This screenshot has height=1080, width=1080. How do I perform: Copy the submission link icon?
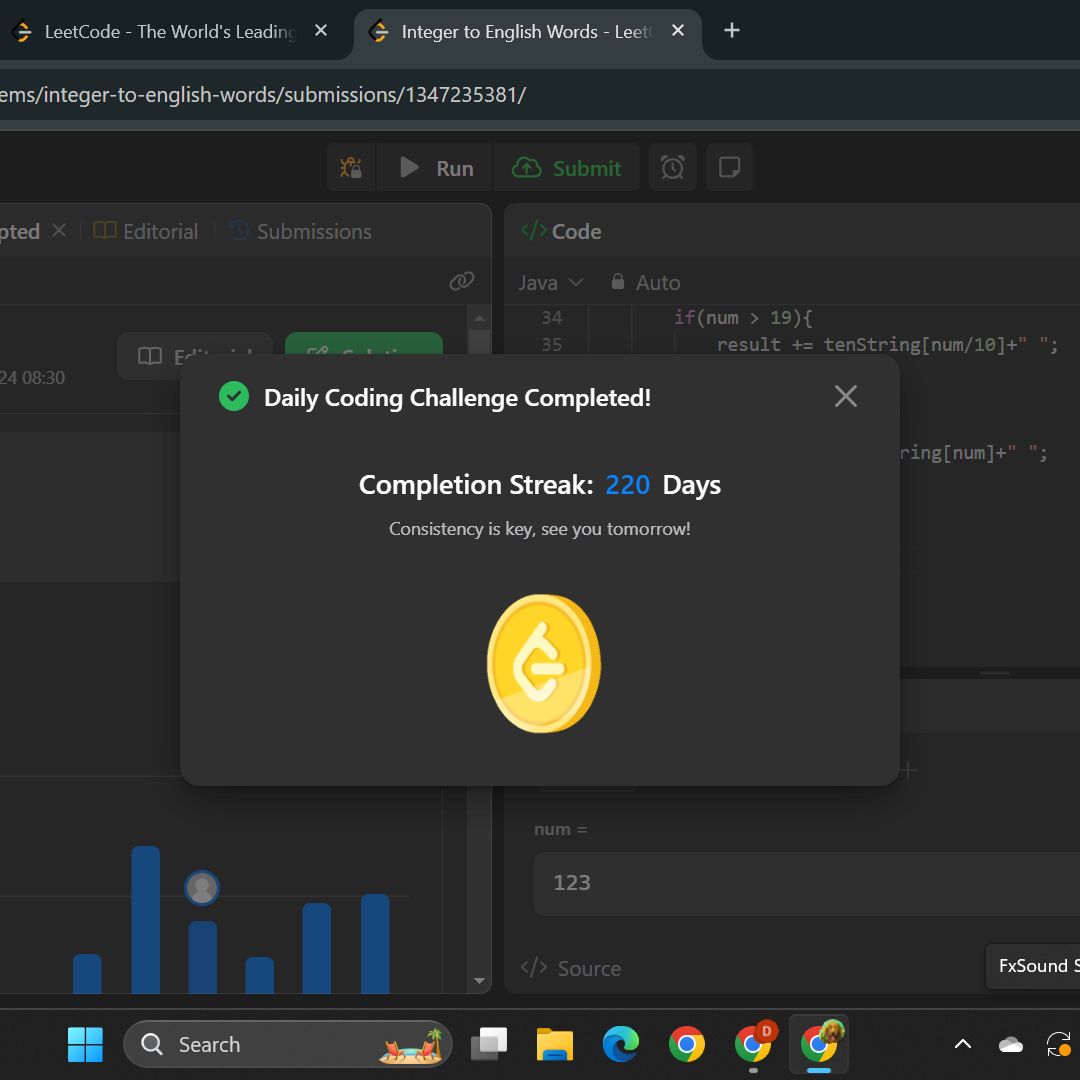461,282
